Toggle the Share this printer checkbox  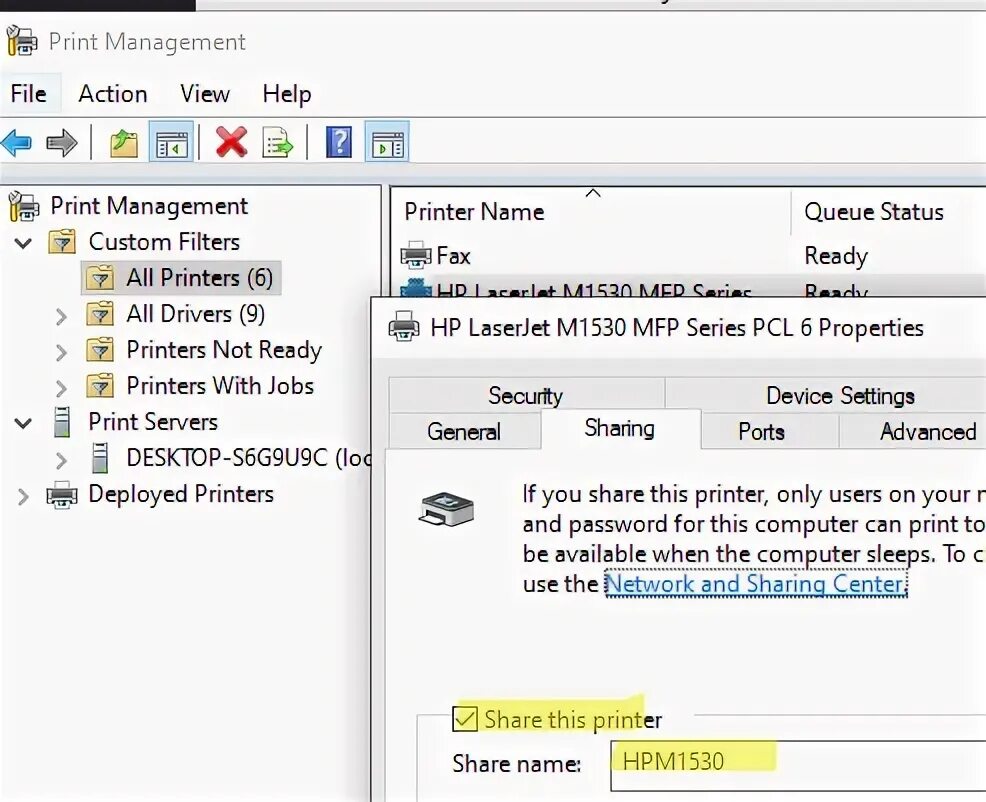[x=465, y=719]
